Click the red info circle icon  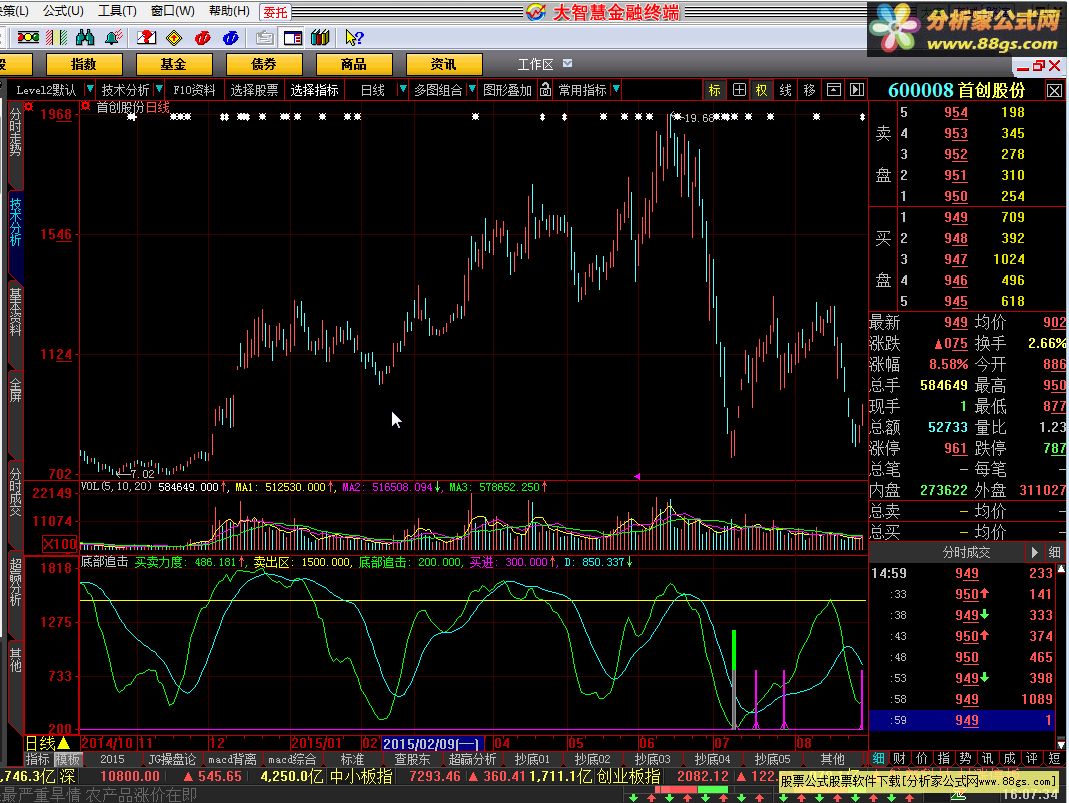(x=202, y=37)
